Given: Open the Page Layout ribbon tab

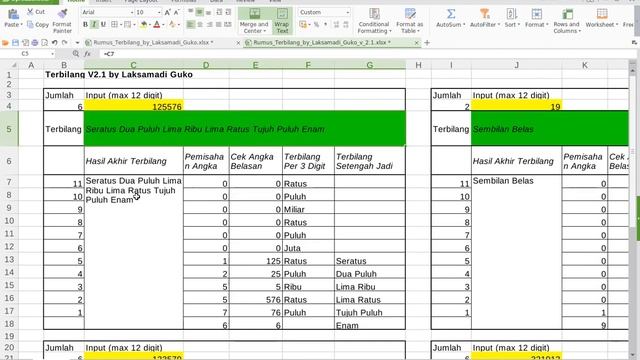Looking at the screenshot, I should point(140,1).
